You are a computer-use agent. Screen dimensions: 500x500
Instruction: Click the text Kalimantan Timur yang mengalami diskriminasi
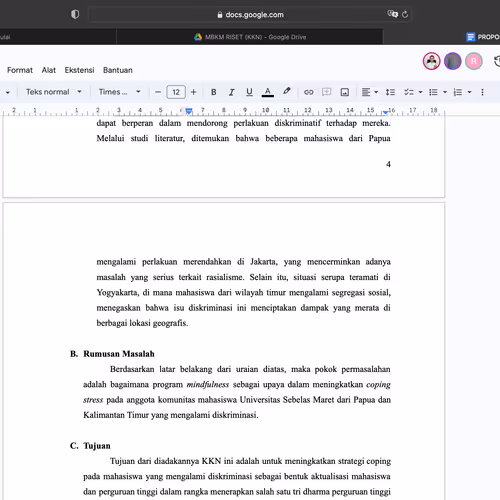(171, 415)
